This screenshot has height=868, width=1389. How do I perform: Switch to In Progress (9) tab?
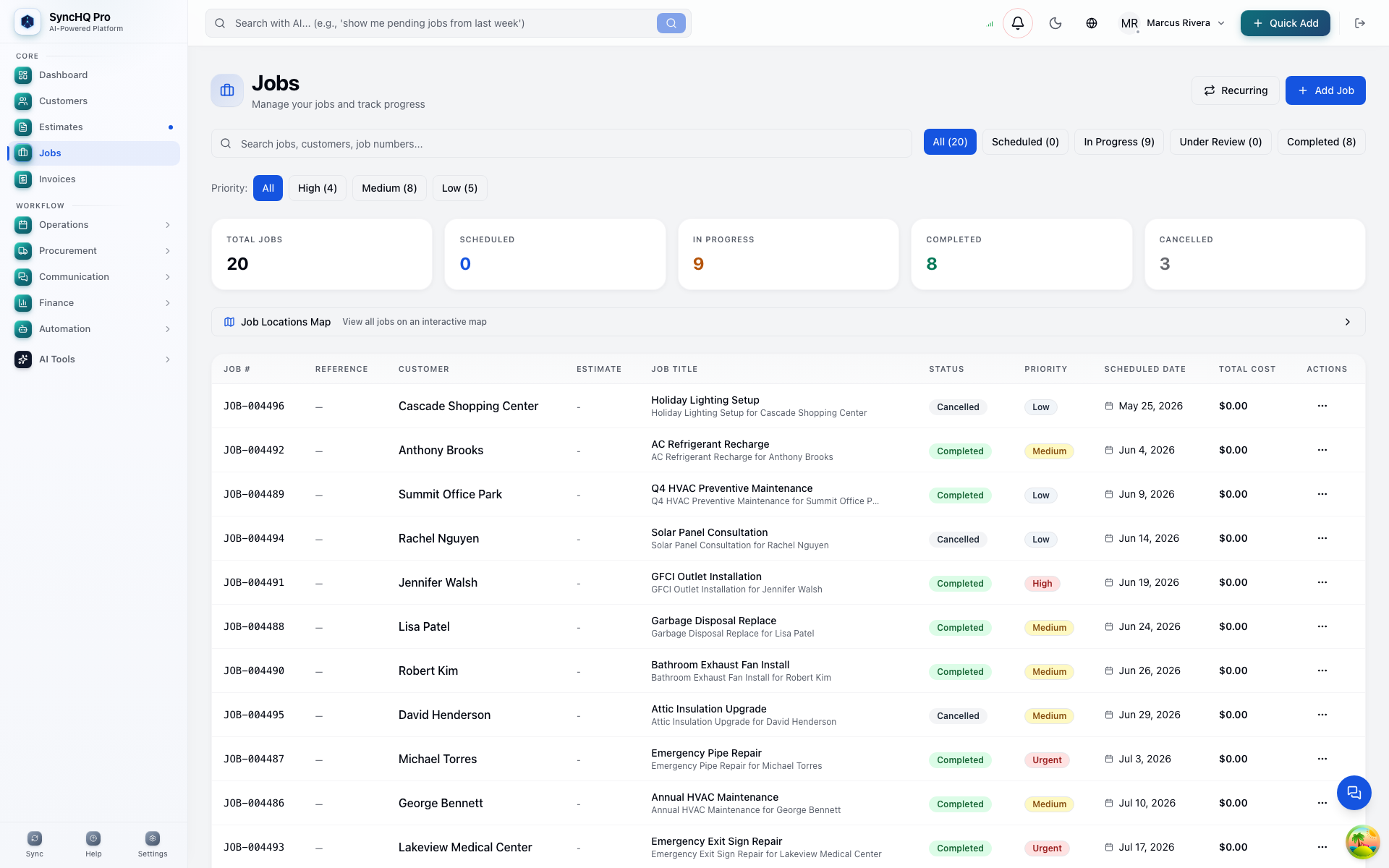(x=1119, y=142)
